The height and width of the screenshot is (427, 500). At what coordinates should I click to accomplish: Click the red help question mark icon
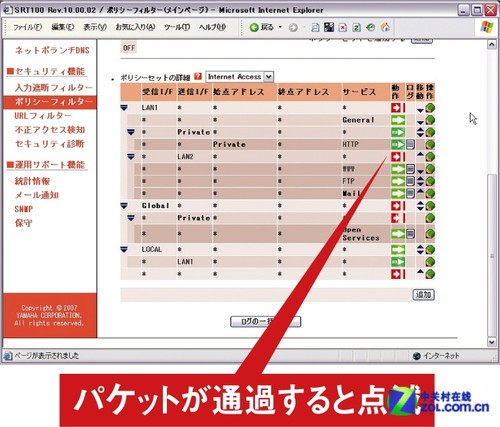click(198, 76)
